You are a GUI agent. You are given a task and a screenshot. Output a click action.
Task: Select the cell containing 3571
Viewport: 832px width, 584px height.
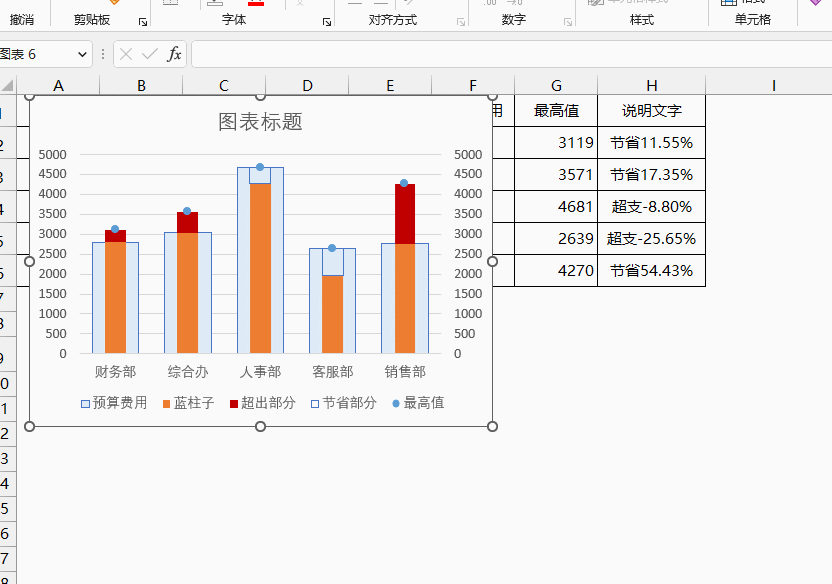556,175
